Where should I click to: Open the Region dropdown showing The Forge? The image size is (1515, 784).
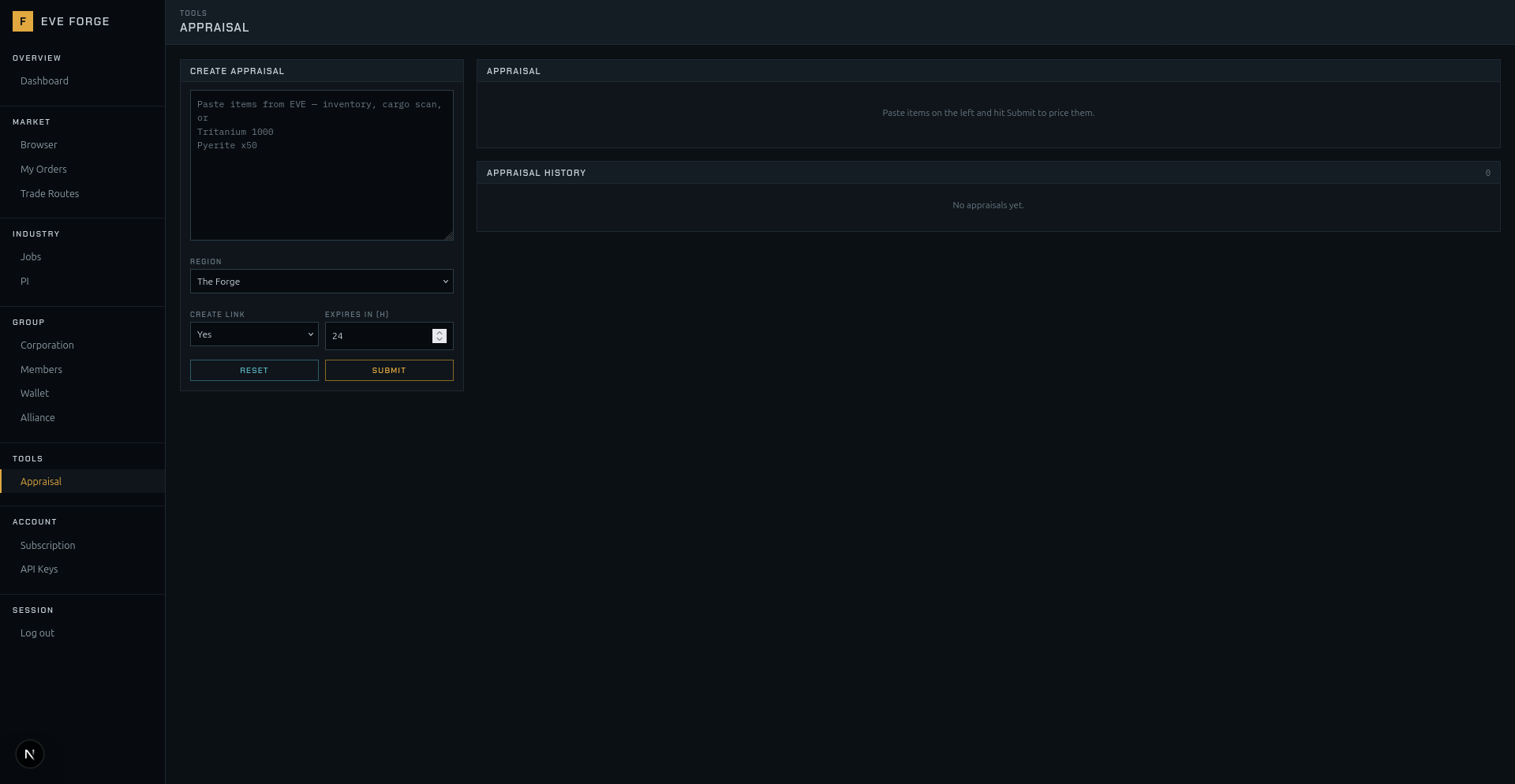(322, 282)
